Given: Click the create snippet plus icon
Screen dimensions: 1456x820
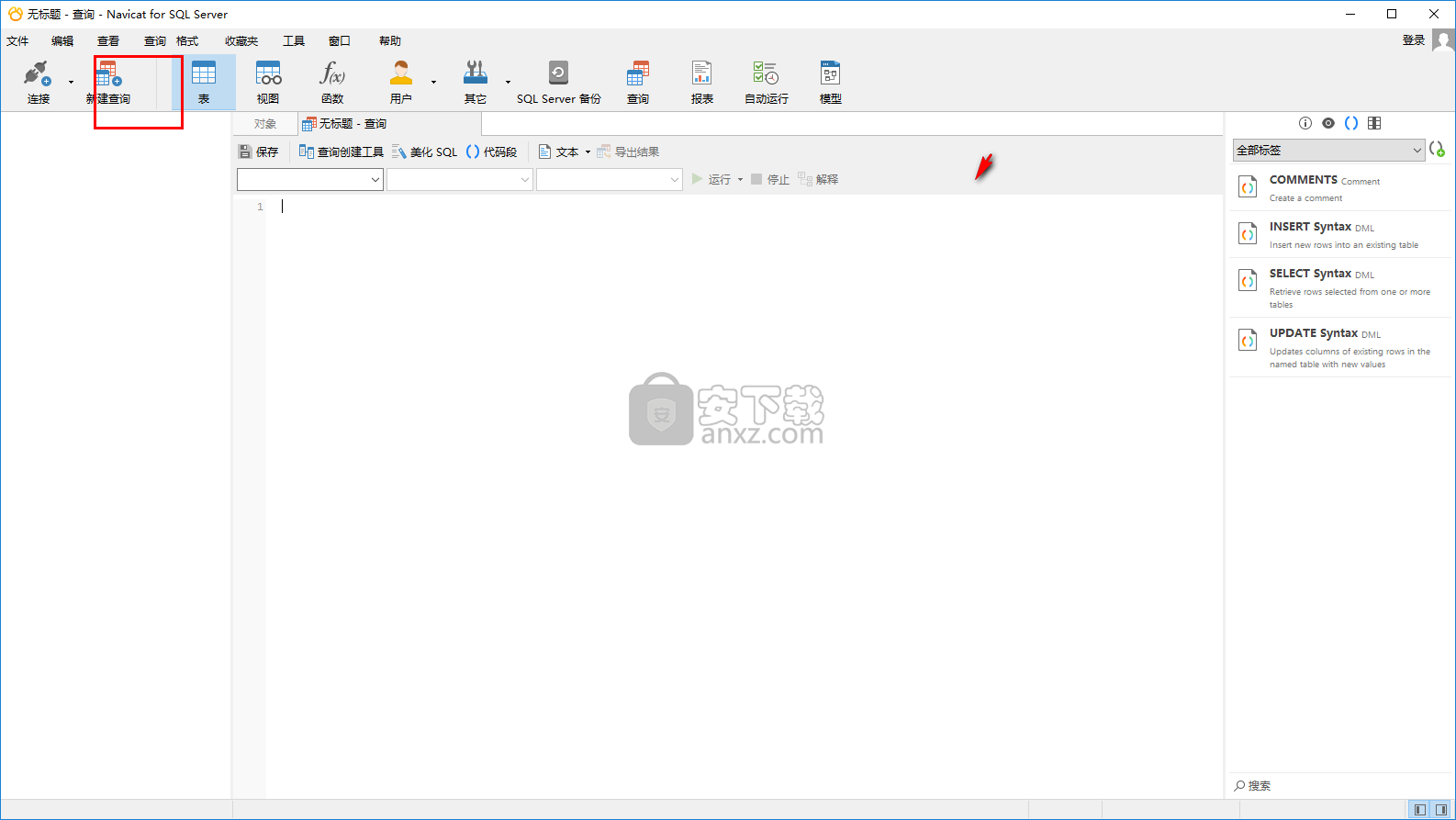Looking at the screenshot, I should [1437, 149].
